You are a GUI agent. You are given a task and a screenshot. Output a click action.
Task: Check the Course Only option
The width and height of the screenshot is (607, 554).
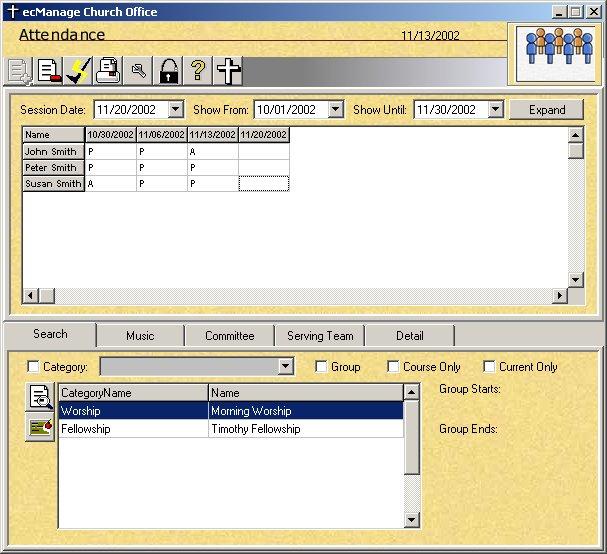point(393,367)
